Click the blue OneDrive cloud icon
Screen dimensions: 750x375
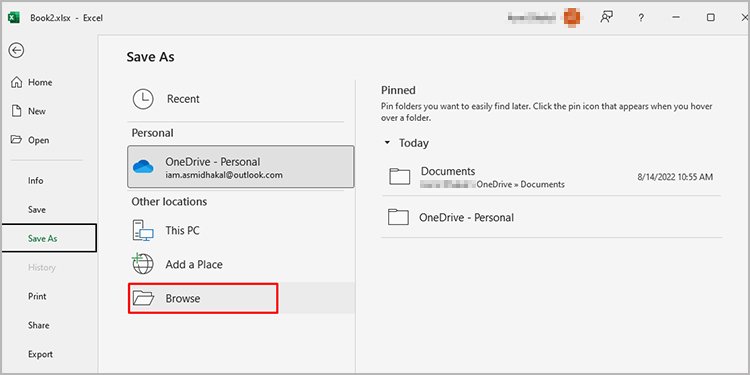point(143,166)
